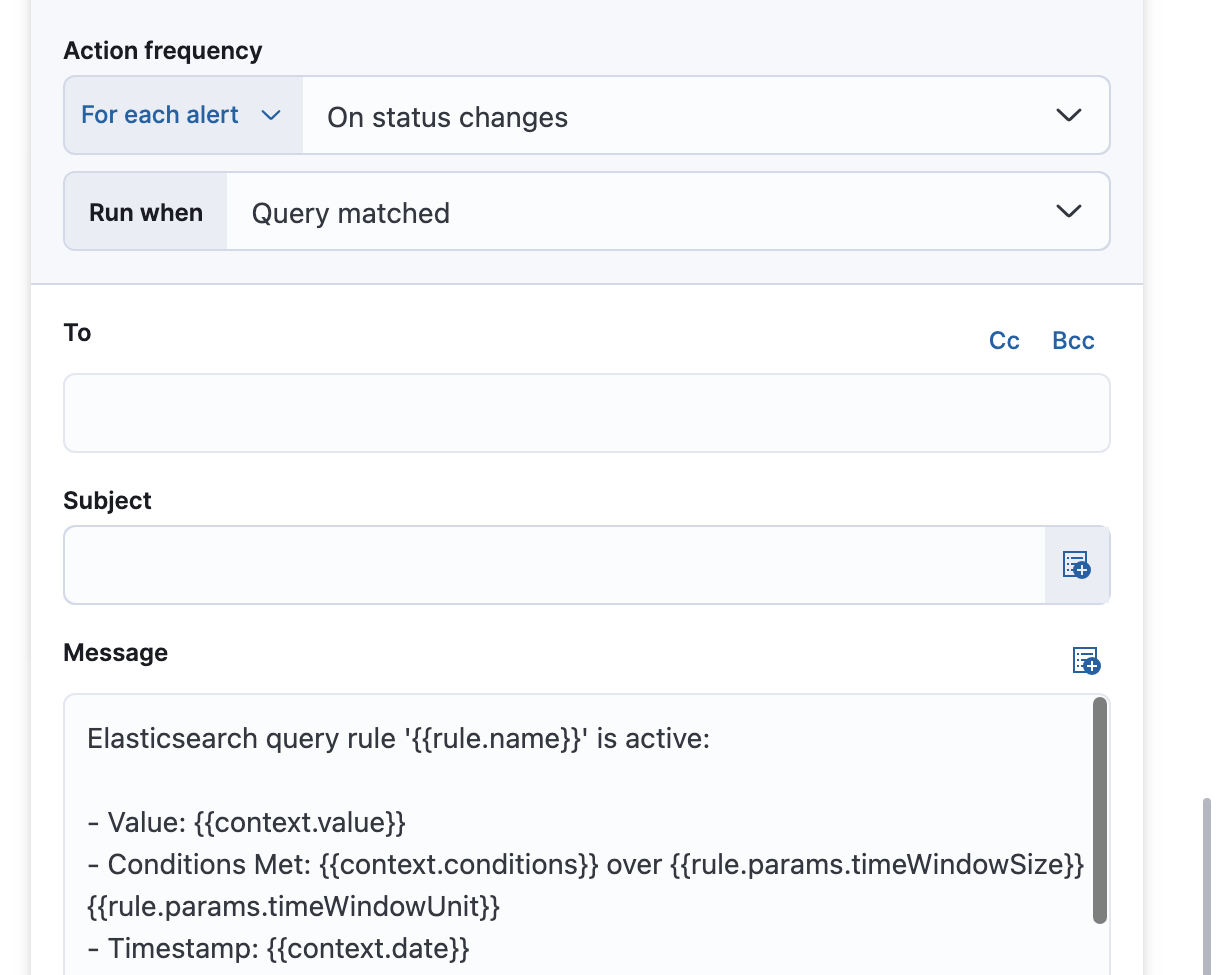Viewport: 1223px width, 975px height.
Task: Show the Bcc recipients field
Action: [x=1072, y=340]
